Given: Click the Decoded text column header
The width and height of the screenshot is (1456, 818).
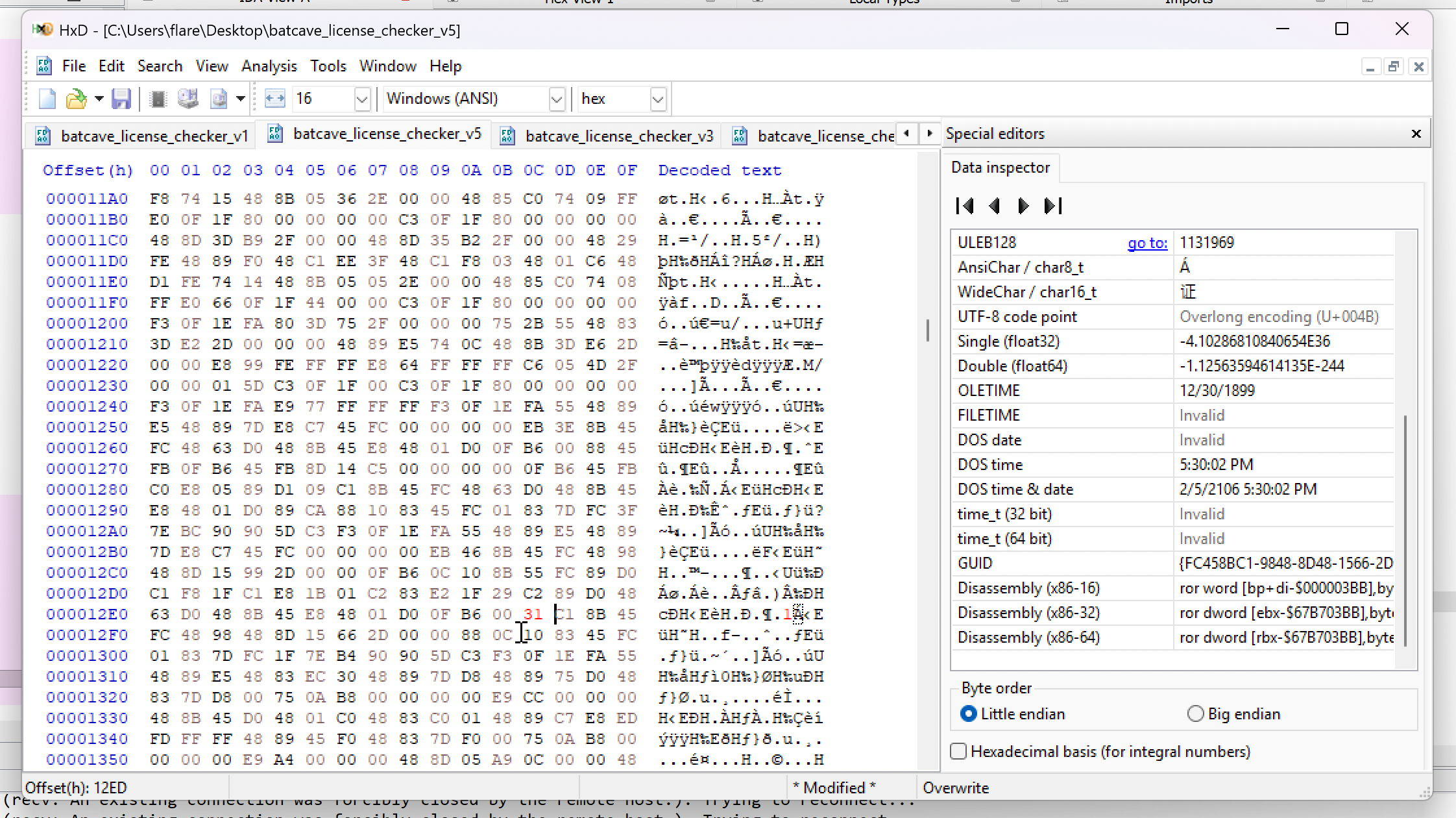Looking at the screenshot, I should click(x=720, y=170).
